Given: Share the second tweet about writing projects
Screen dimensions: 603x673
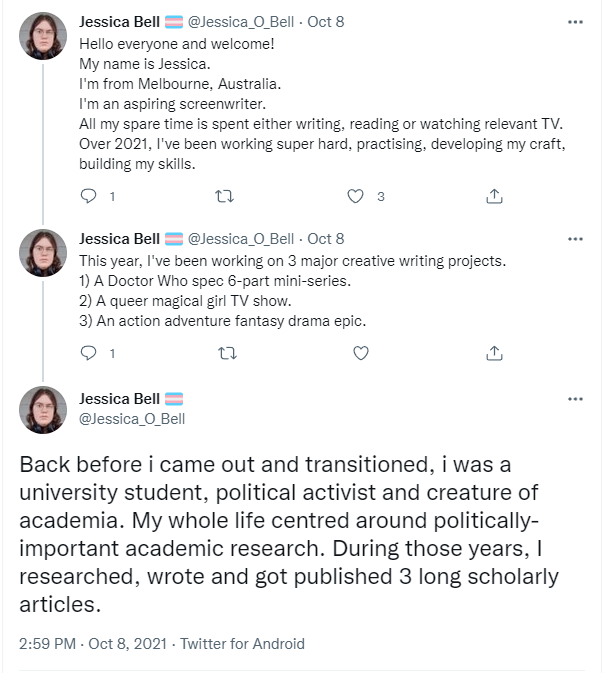Looking at the screenshot, I should pos(494,353).
